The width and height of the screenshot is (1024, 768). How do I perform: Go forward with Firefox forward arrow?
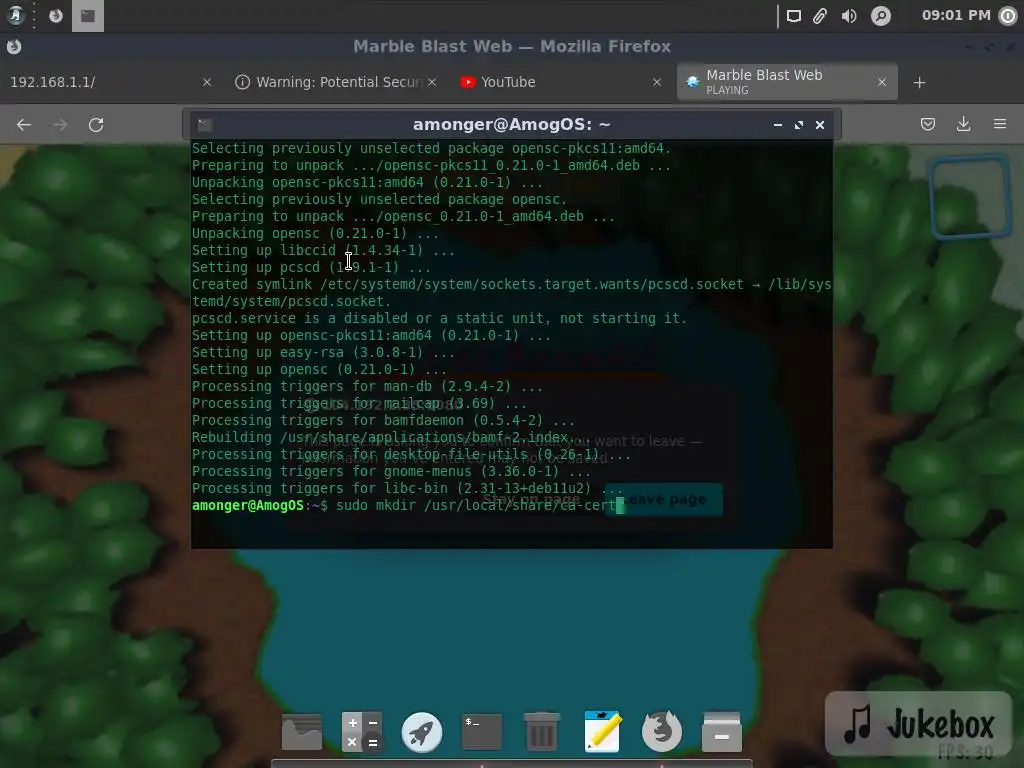[x=60, y=125]
